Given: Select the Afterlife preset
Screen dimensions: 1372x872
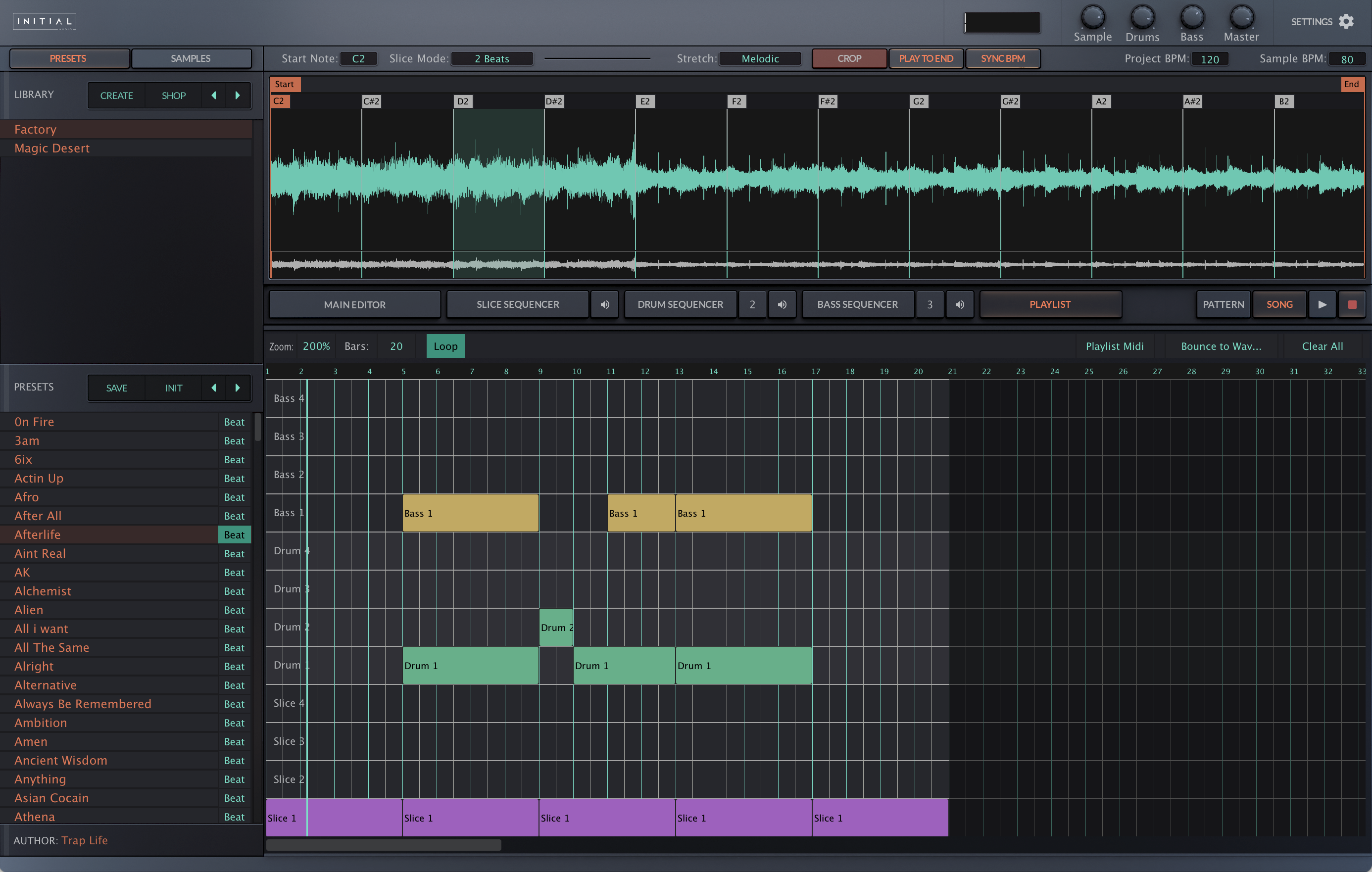Looking at the screenshot, I should (x=108, y=534).
